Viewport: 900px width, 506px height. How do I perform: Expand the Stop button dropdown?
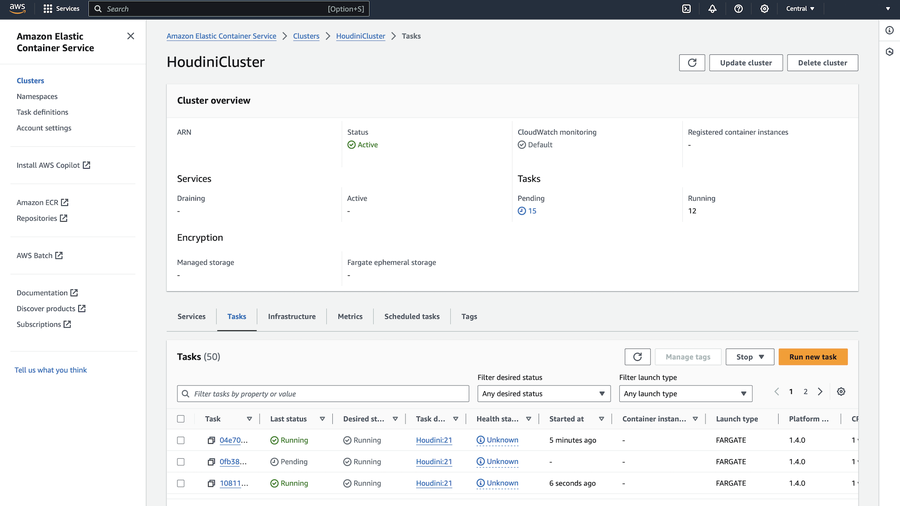click(x=750, y=357)
